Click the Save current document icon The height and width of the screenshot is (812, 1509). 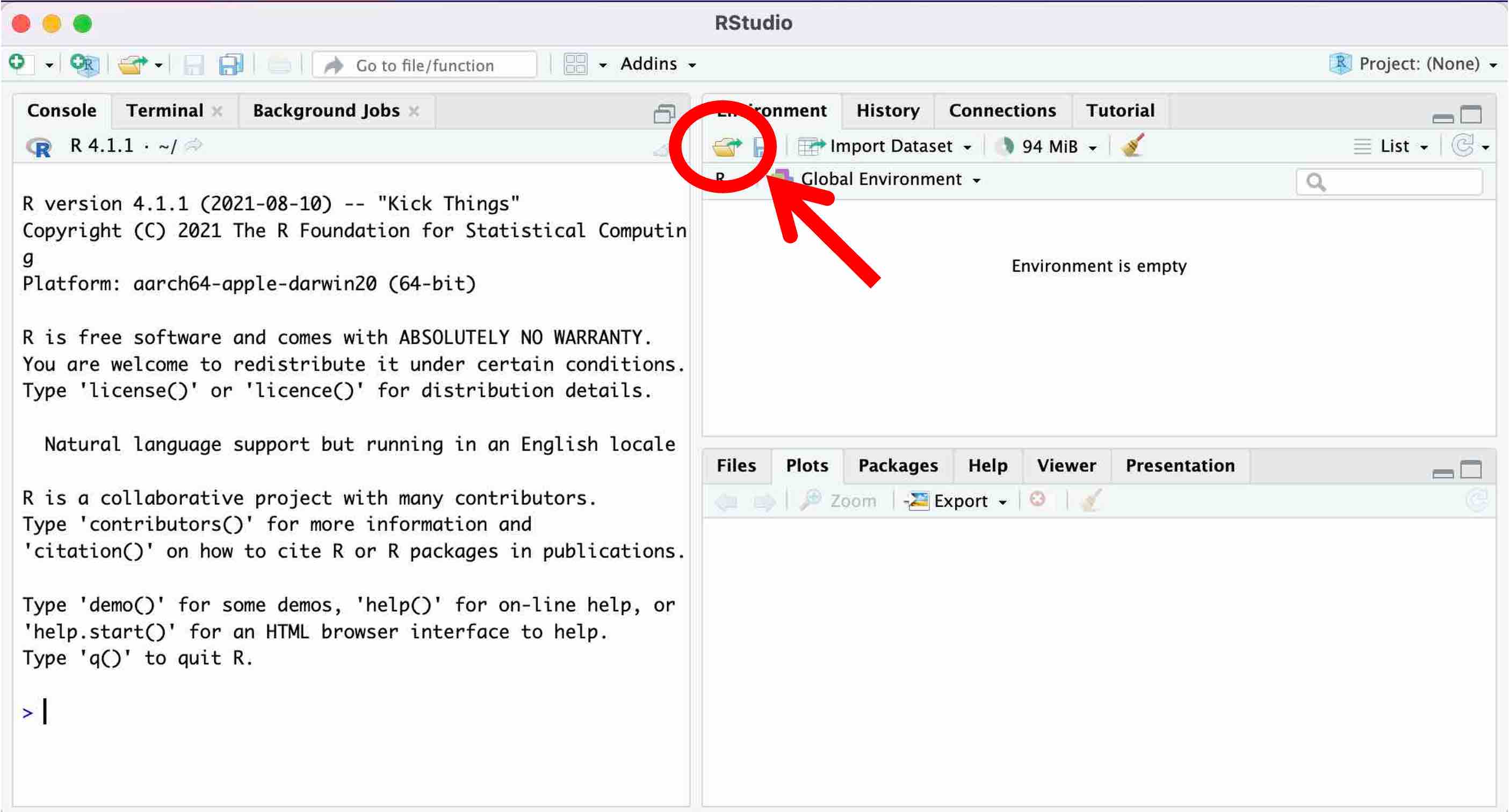[193, 64]
